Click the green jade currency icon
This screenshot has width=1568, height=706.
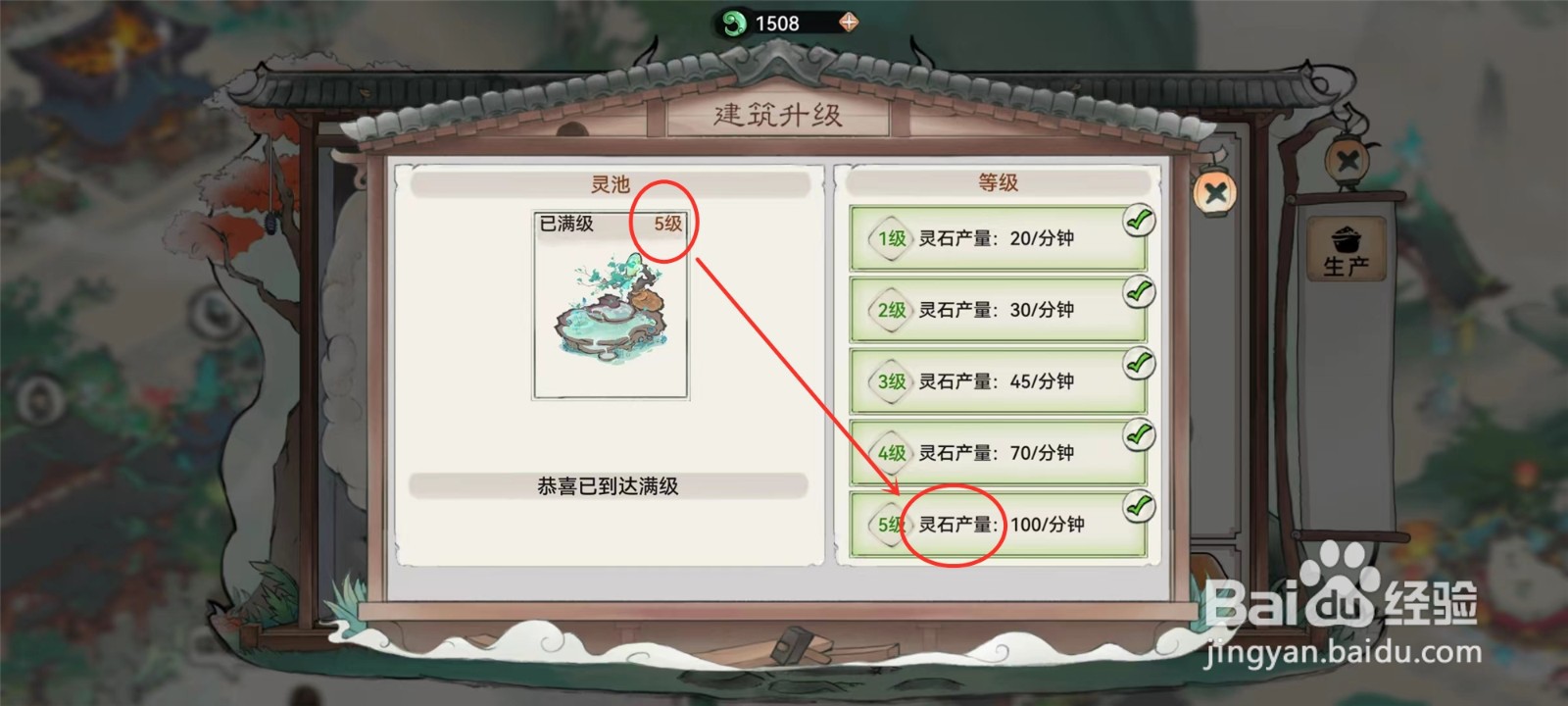click(733, 23)
